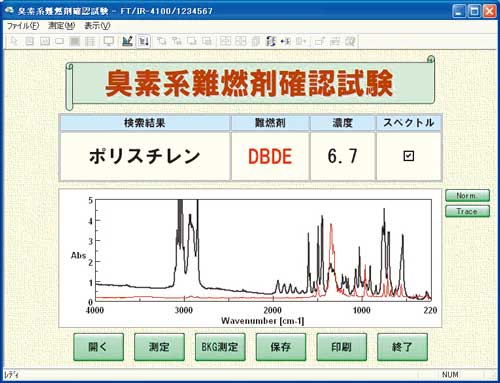Click the red DBDE cell
This screenshot has width=500, height=383.
[x=270, y=156]
